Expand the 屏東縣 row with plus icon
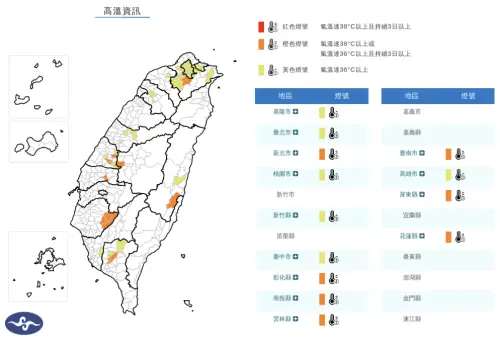Screen dimensions: 500x361 (x=422, y=194)
